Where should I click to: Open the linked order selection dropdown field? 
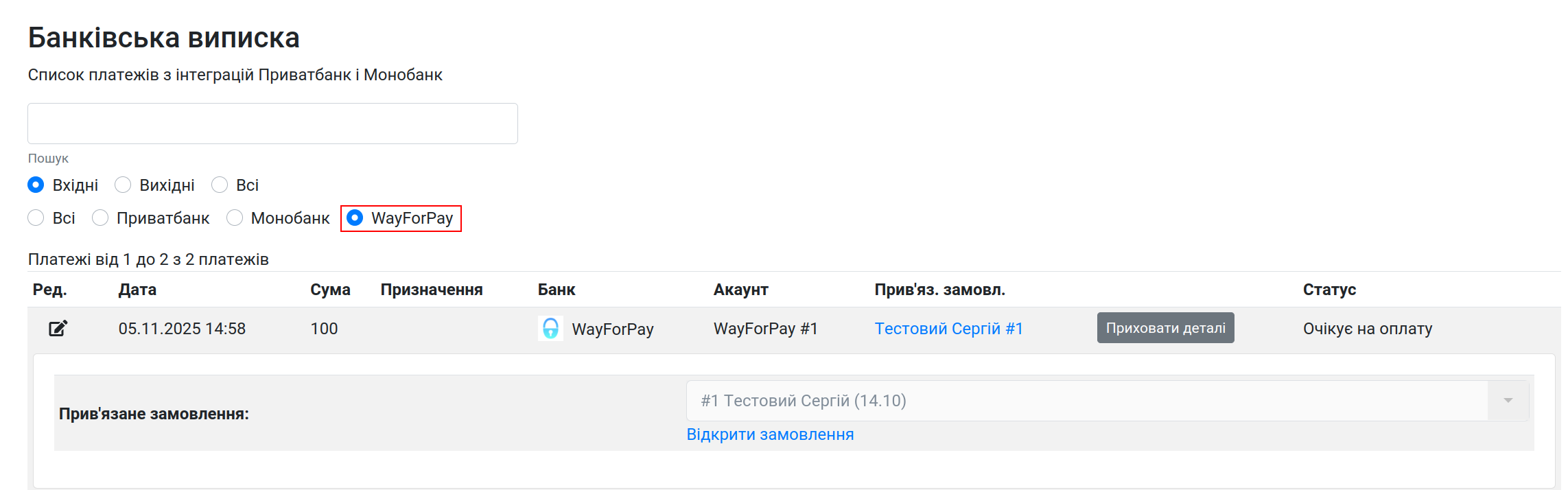click(x=1084, y=401)
